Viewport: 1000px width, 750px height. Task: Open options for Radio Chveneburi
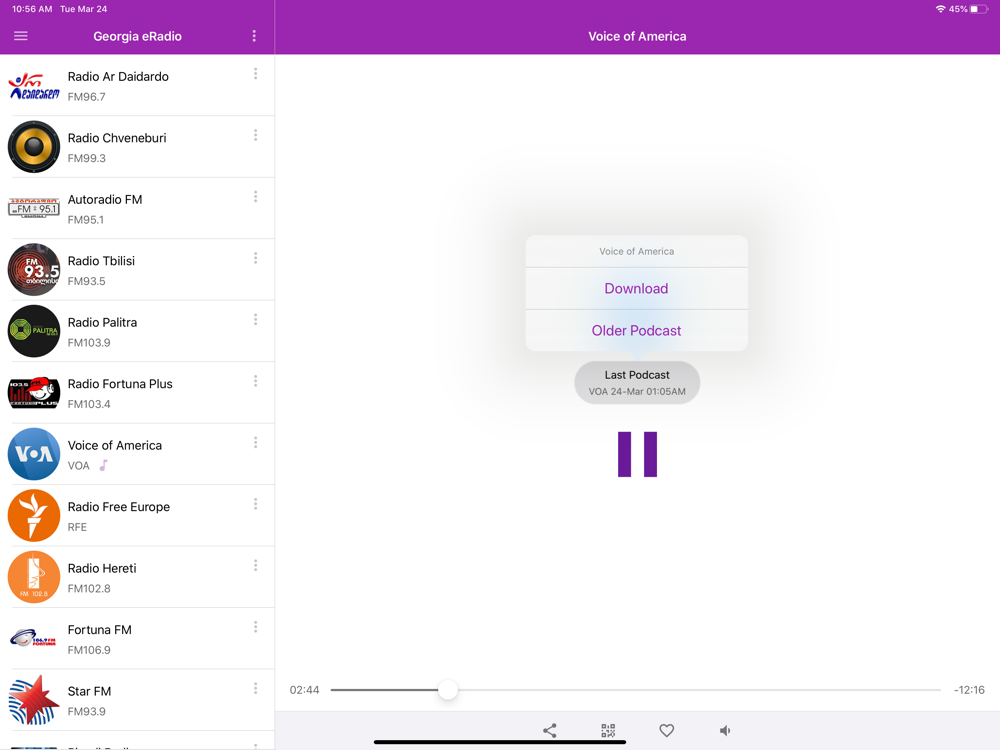tap(256, 135)
